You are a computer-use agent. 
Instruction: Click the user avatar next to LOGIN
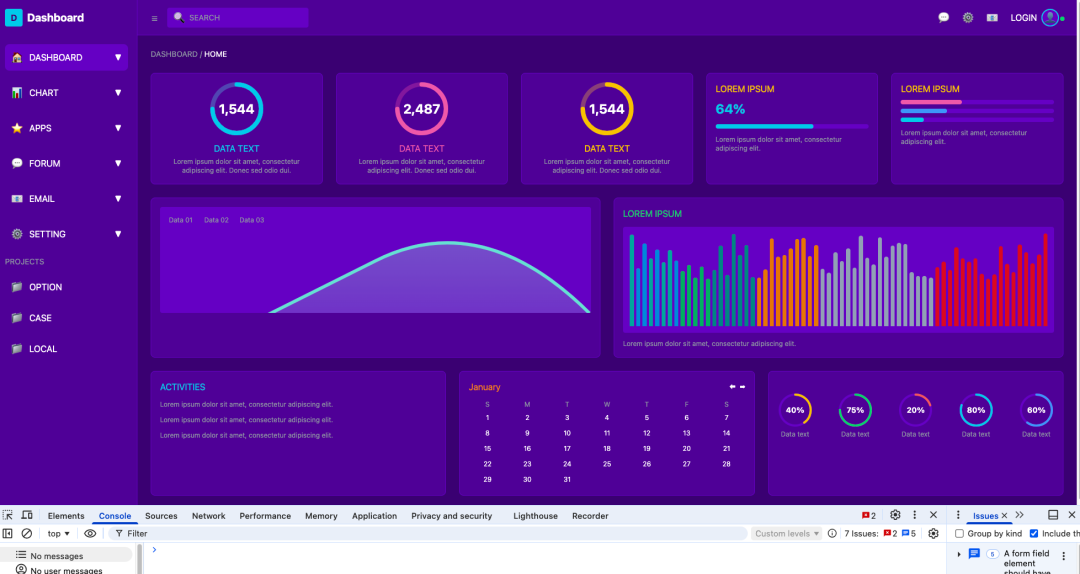1049,18
